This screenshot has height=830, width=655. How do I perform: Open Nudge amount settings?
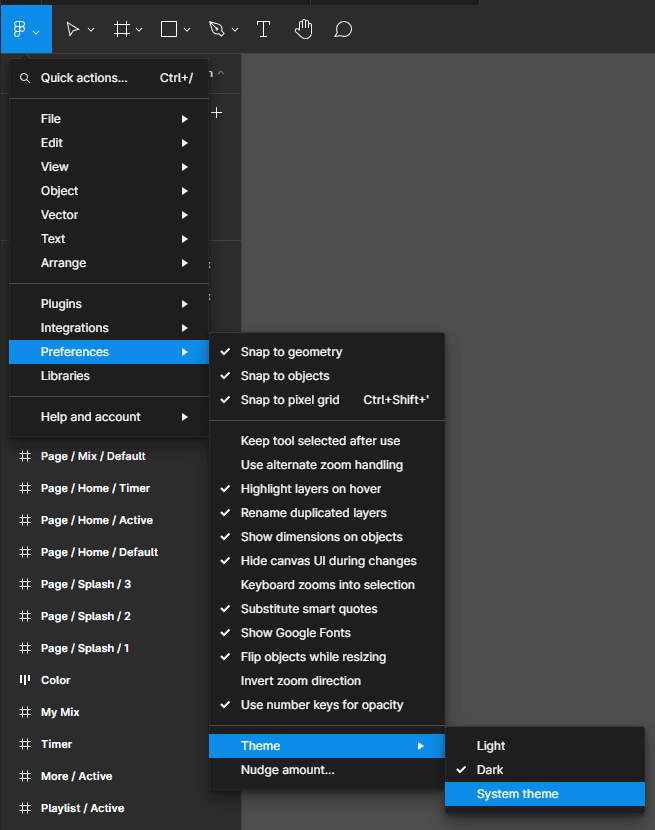[x=287, y=770]
